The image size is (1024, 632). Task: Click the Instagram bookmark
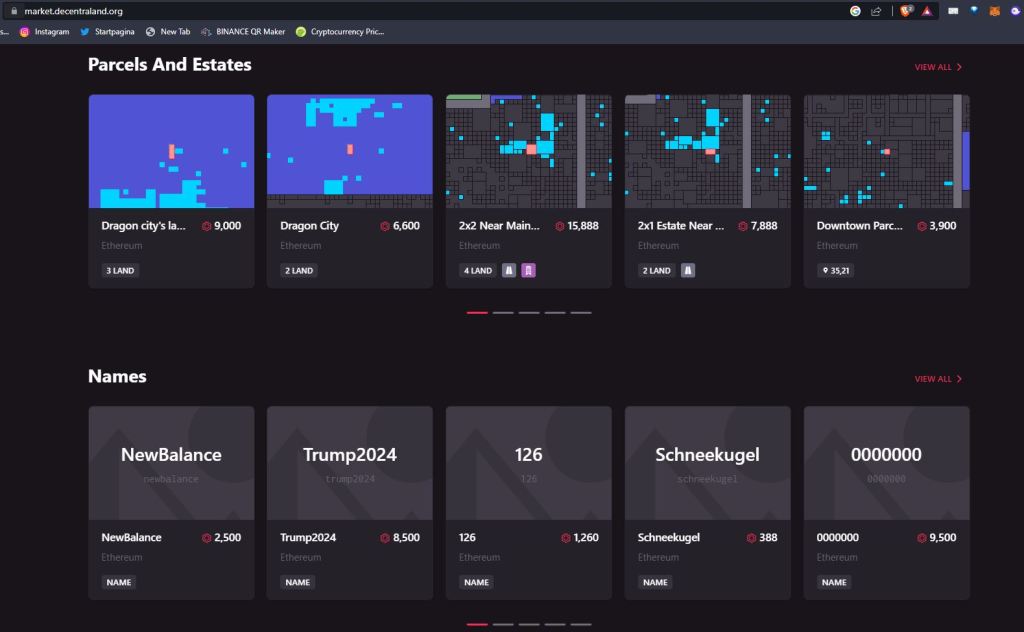44,31
